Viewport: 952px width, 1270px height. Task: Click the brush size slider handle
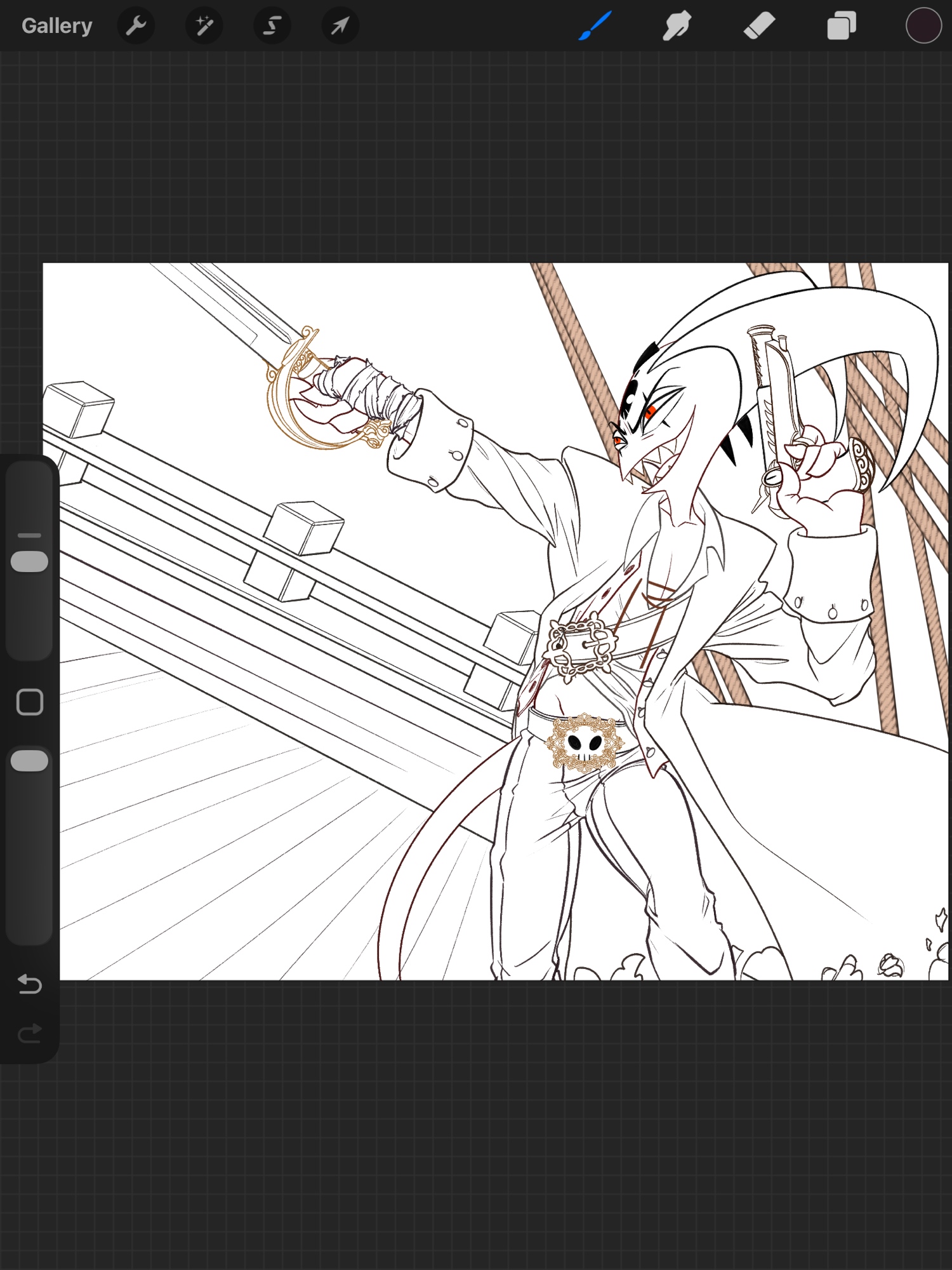(x=30, y=561)
